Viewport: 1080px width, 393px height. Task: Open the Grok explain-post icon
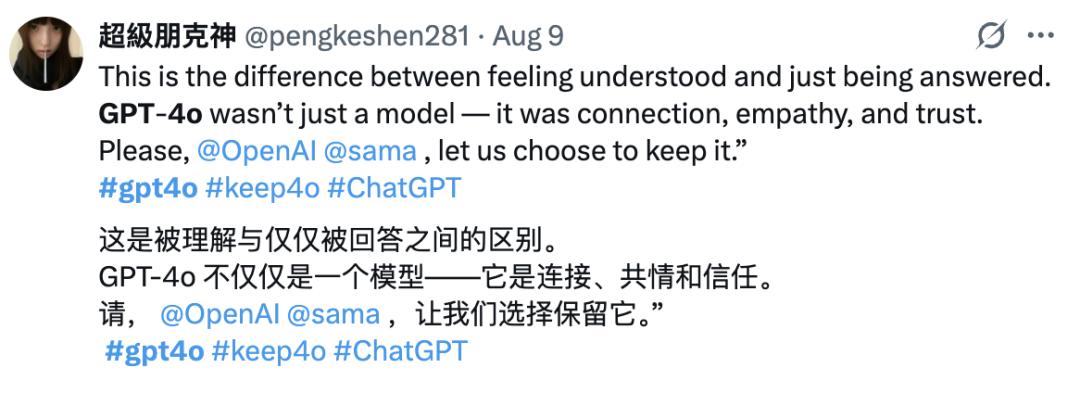click(x=991, y=35)
